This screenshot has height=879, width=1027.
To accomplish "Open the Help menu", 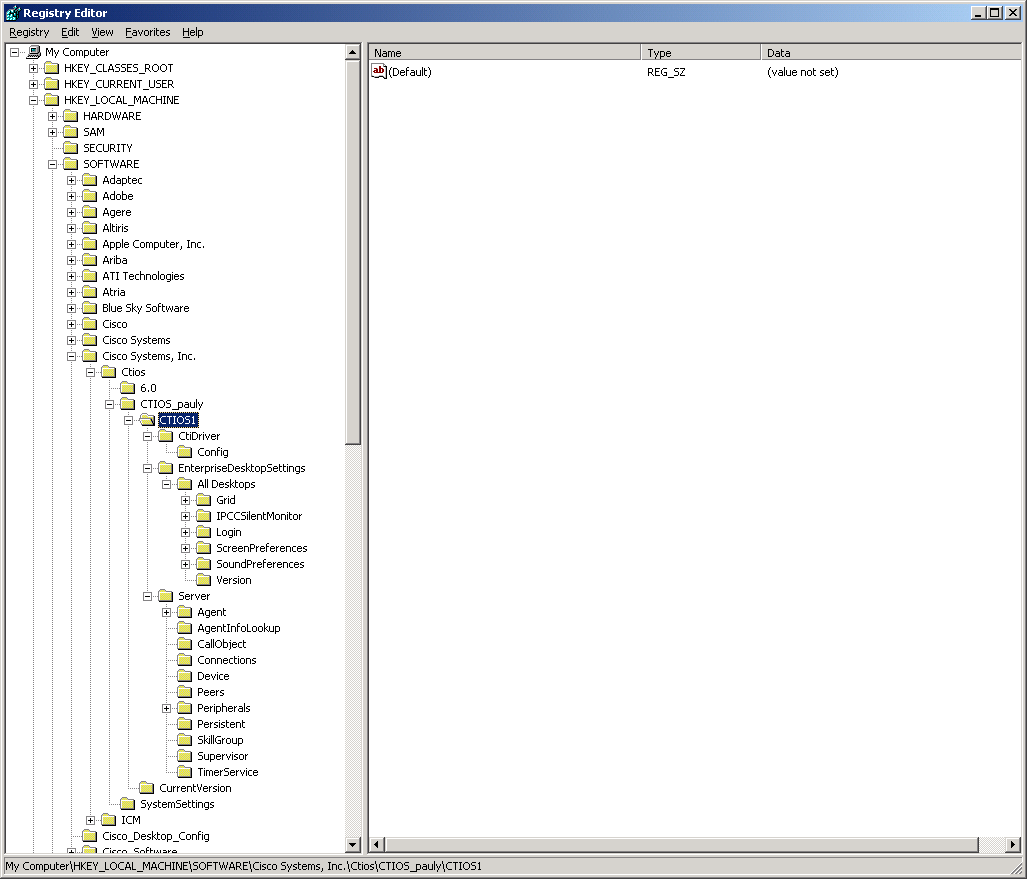I will tap(193, 32).
